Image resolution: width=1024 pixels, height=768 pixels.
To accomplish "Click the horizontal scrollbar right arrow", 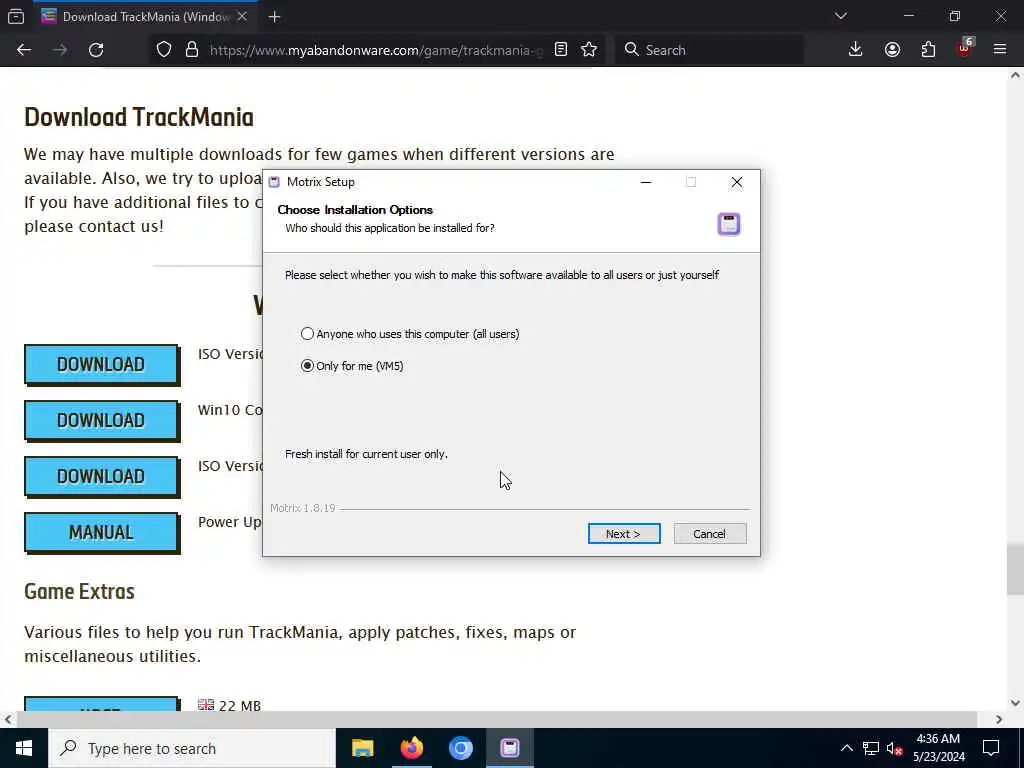I will click(x=999, y=719).
